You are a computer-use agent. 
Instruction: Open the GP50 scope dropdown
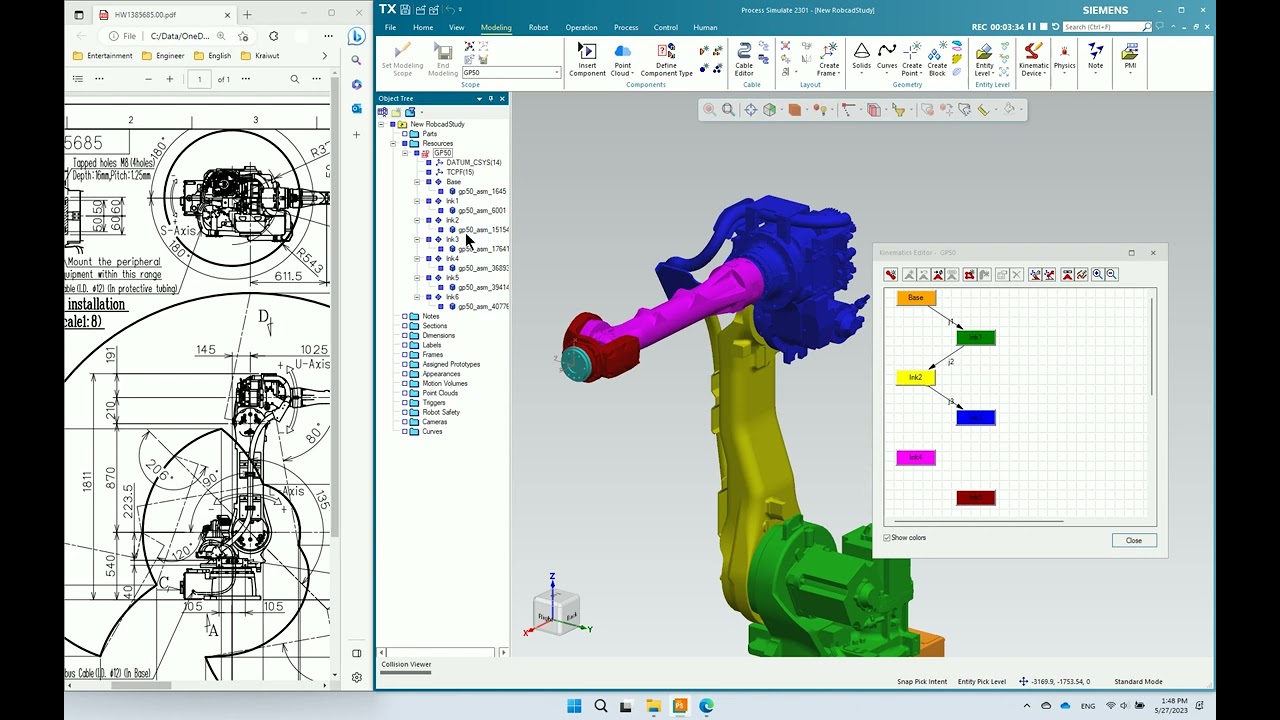tap(557, 73)
